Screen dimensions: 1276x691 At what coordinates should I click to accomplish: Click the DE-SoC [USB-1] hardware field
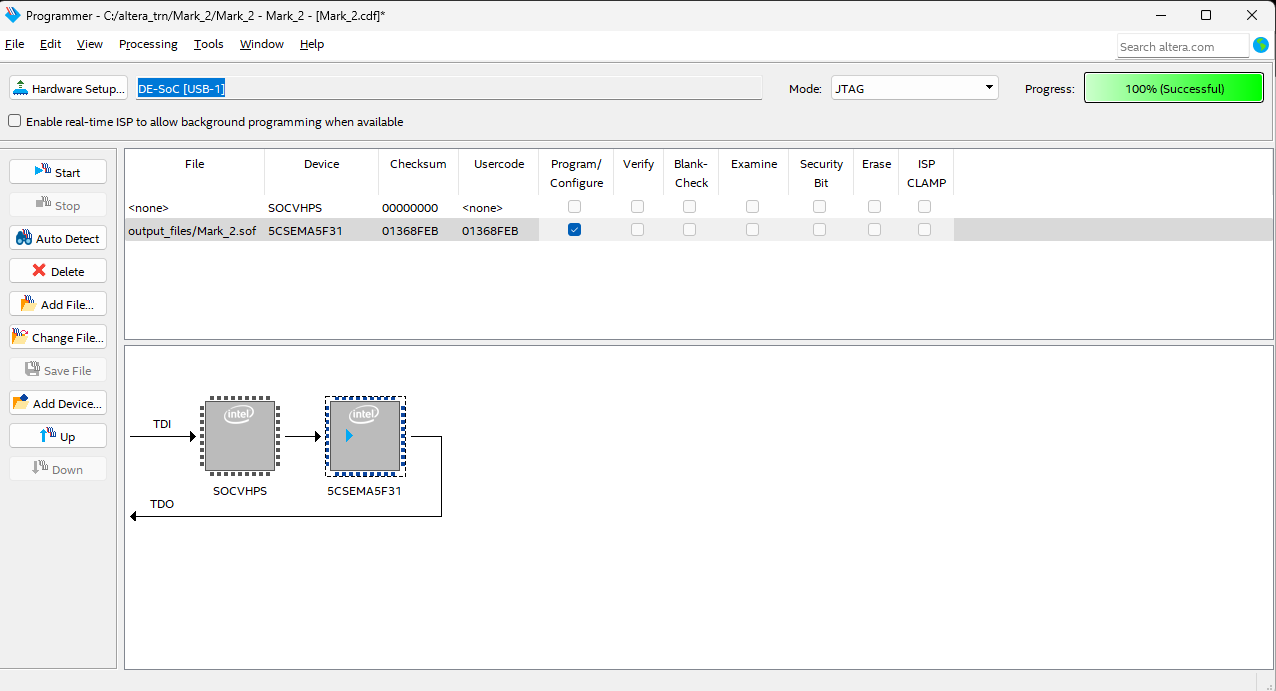pos(449,88)
